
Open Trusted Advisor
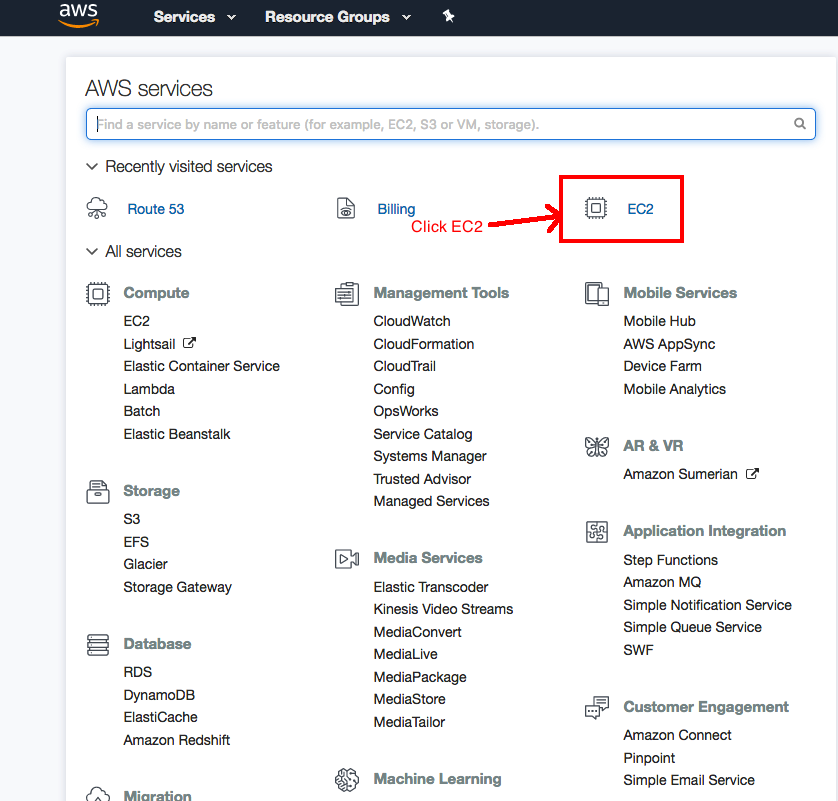(422, 479)
